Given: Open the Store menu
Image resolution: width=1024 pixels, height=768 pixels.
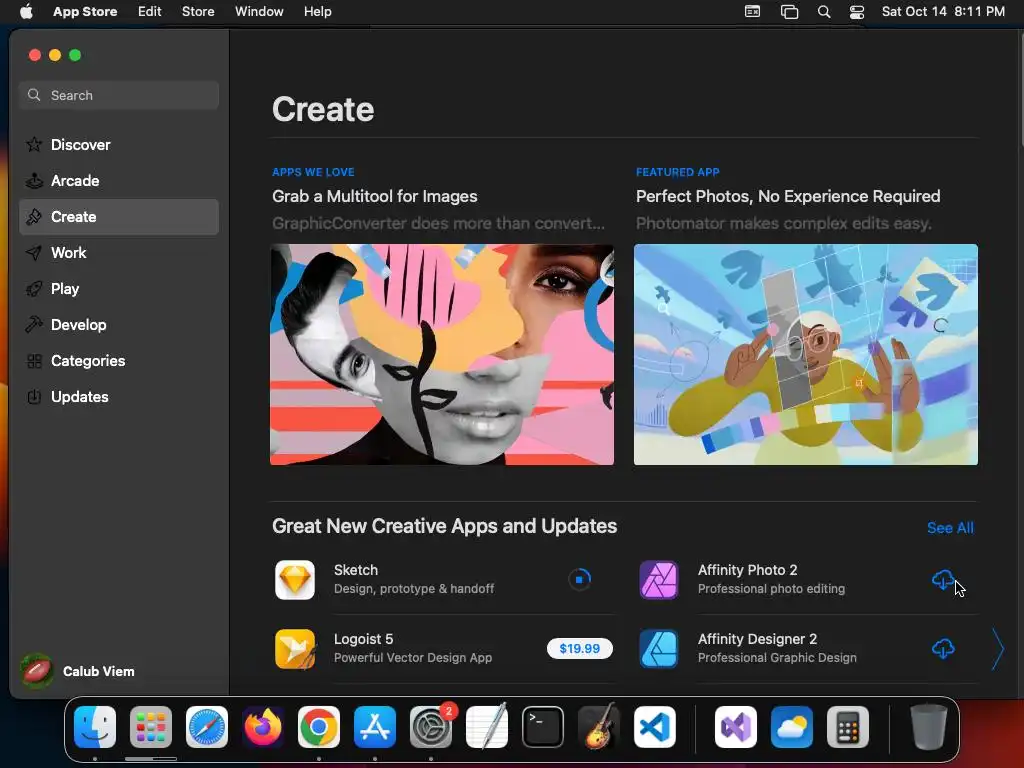Looking at the screenshot, I should click(198, 12).
